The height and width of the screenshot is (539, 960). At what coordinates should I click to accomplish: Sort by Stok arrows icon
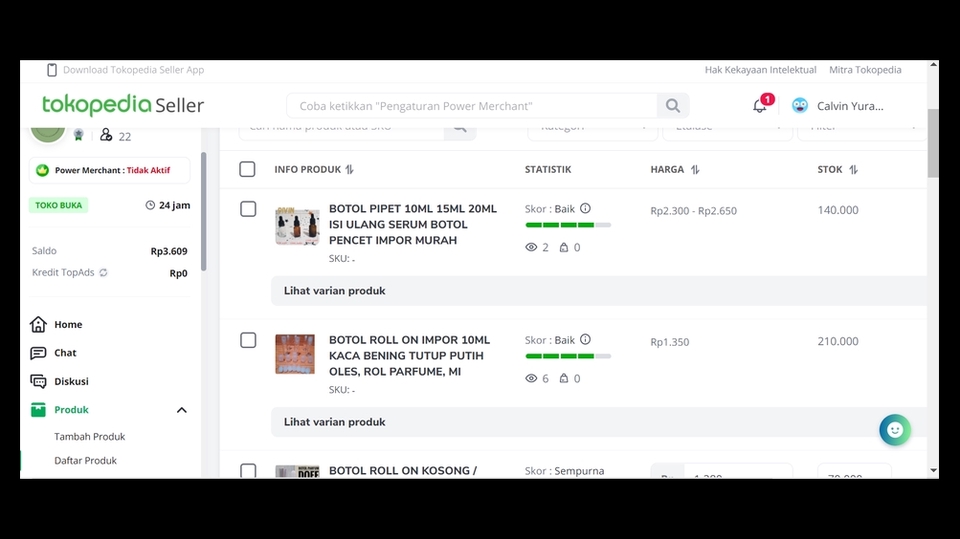[x=853, y=170]
